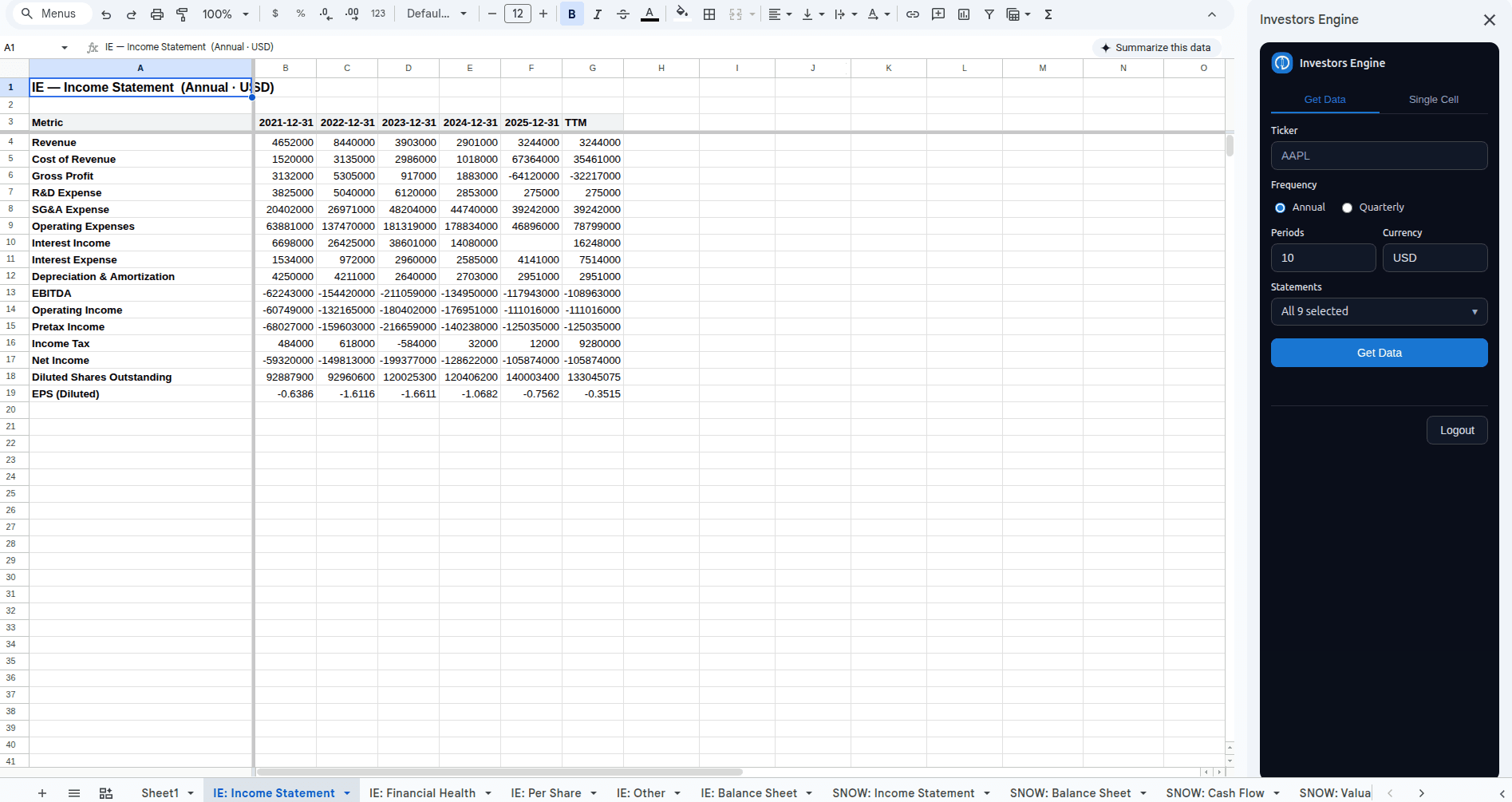Click the Periods input field
Screen dimensions: 1512x802
1323,258
